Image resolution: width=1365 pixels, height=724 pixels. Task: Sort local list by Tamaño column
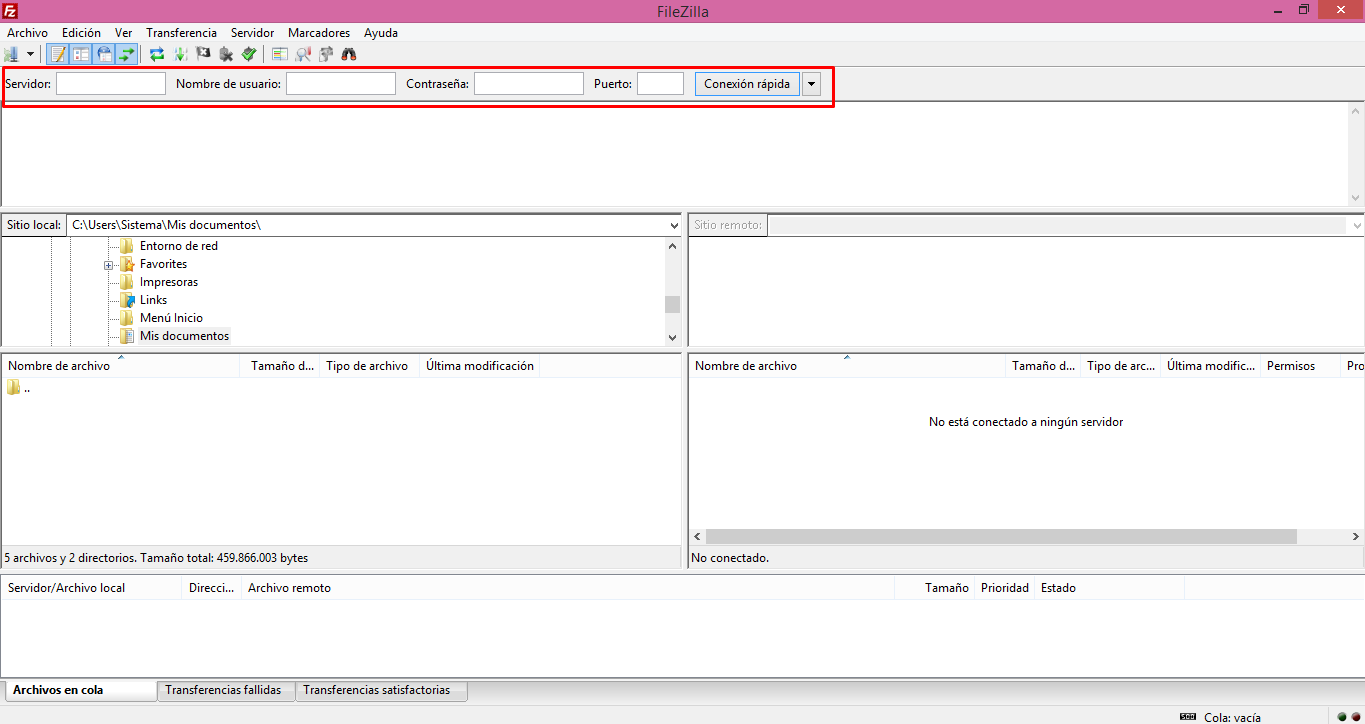coord(283,366)
